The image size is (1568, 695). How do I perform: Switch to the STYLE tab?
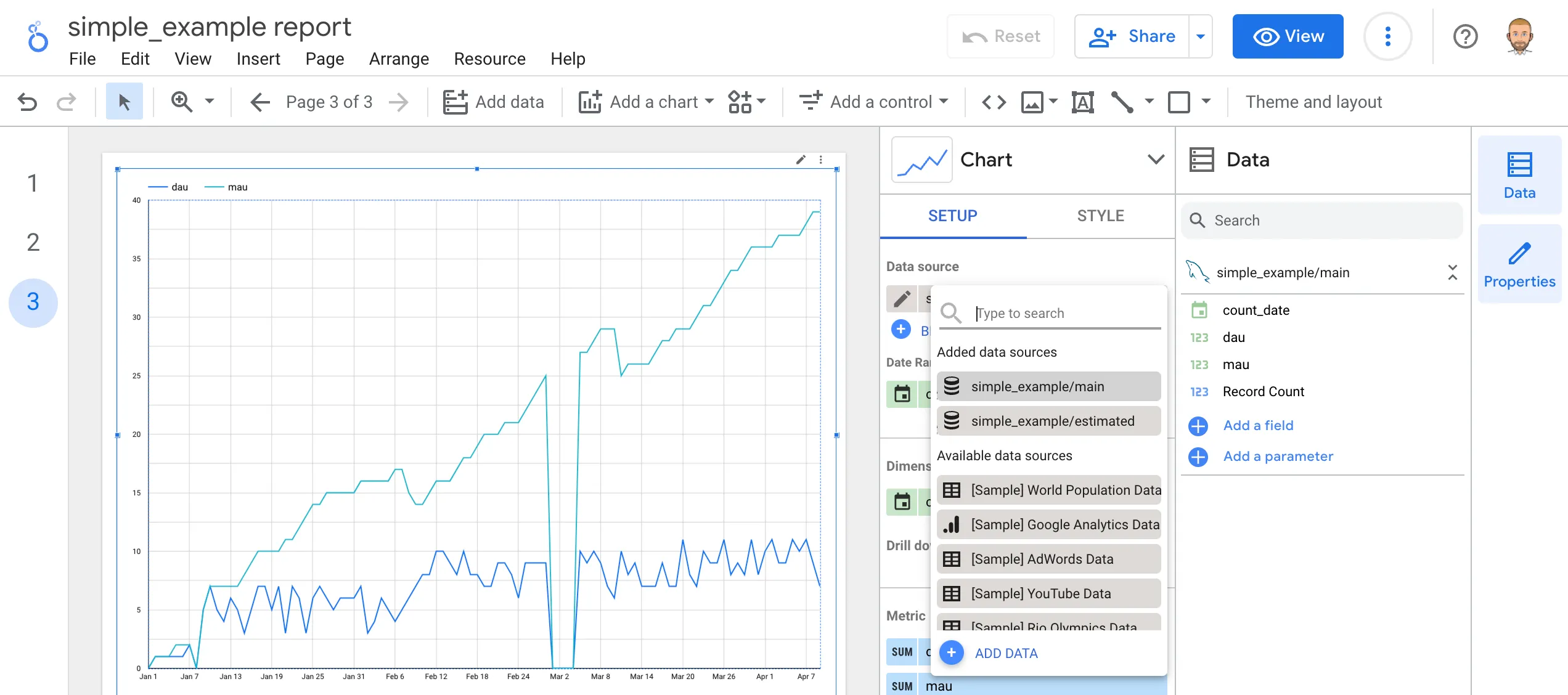point(1100,216)
